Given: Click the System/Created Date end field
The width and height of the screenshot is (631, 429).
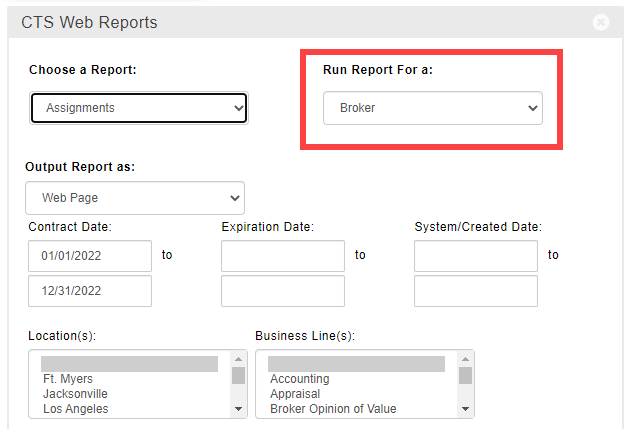Looking at the screenshot, I should coord(476,291).
